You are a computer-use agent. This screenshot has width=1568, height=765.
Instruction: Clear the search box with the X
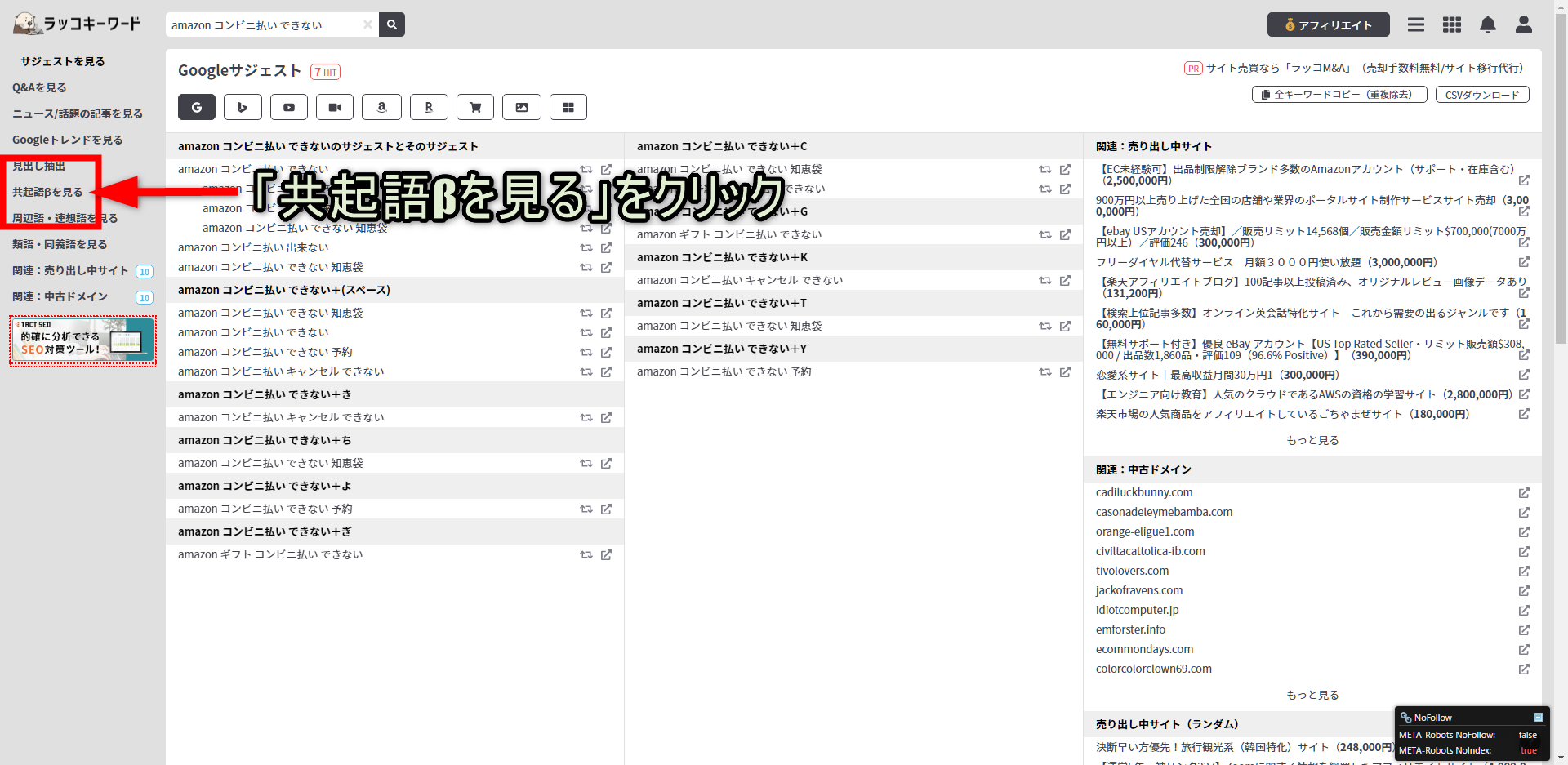pos(367,24)
